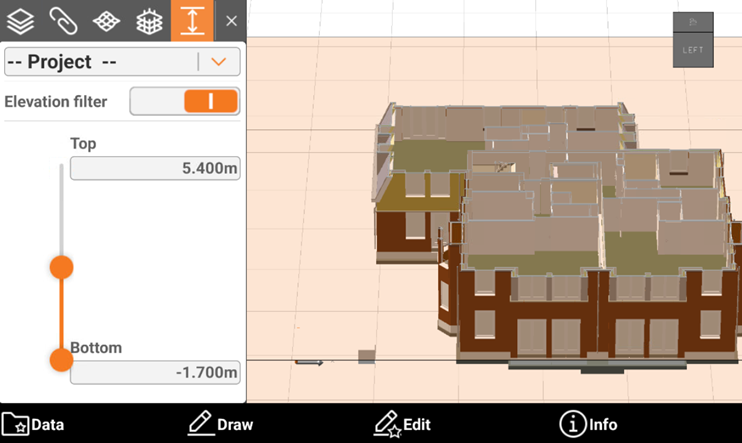Click the LEFT face of view cube

pyautogui.click(x=693, y=50)
